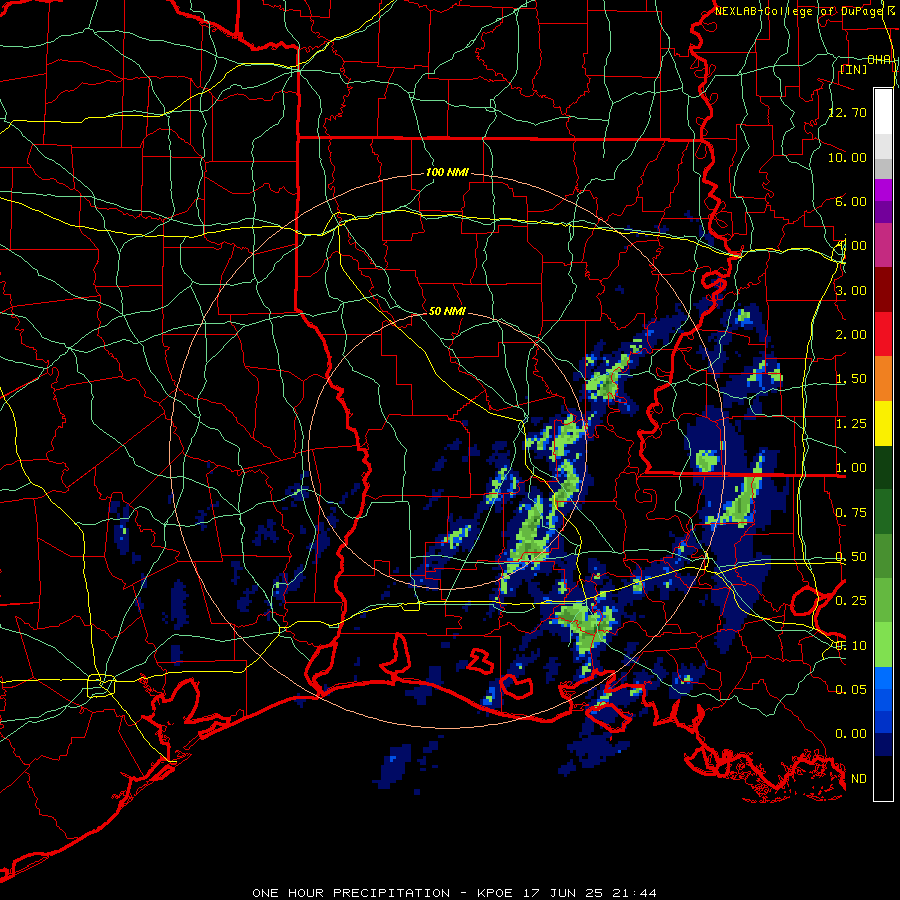Screen dimensions: 900x900
Task: Click the NEXLAB-College of DuPage header text
Action: 800,11
